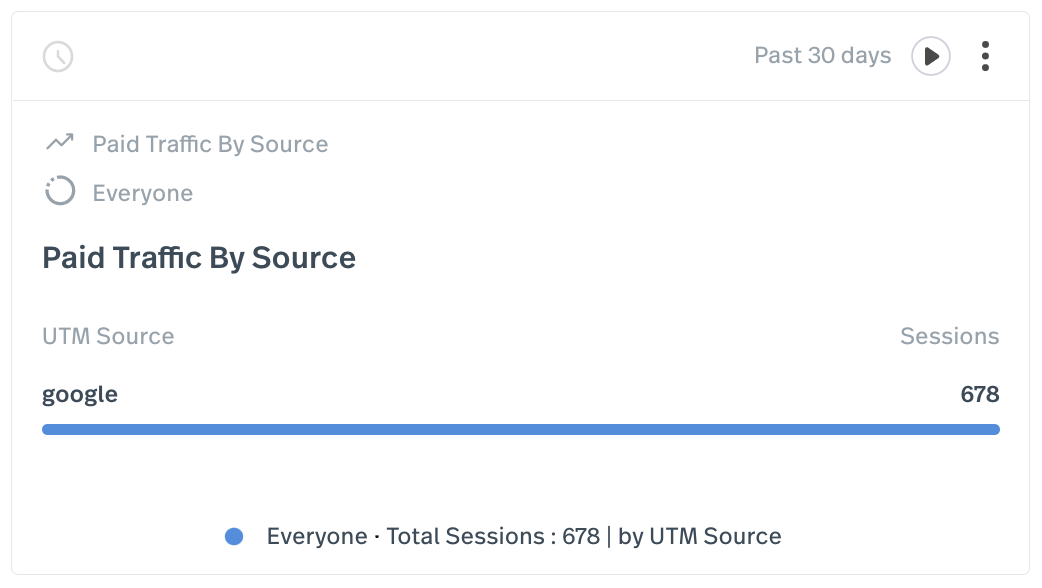Select the google source row label
Image resolution: width=1042 pixels, height=588 pixels.
(x=80, y=394)
